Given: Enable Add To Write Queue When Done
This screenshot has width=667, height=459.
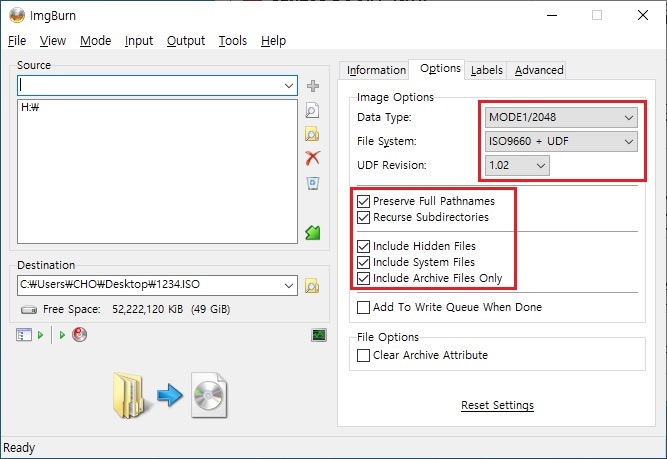Looking at the screenshot, I should click(x=363, y=307).
